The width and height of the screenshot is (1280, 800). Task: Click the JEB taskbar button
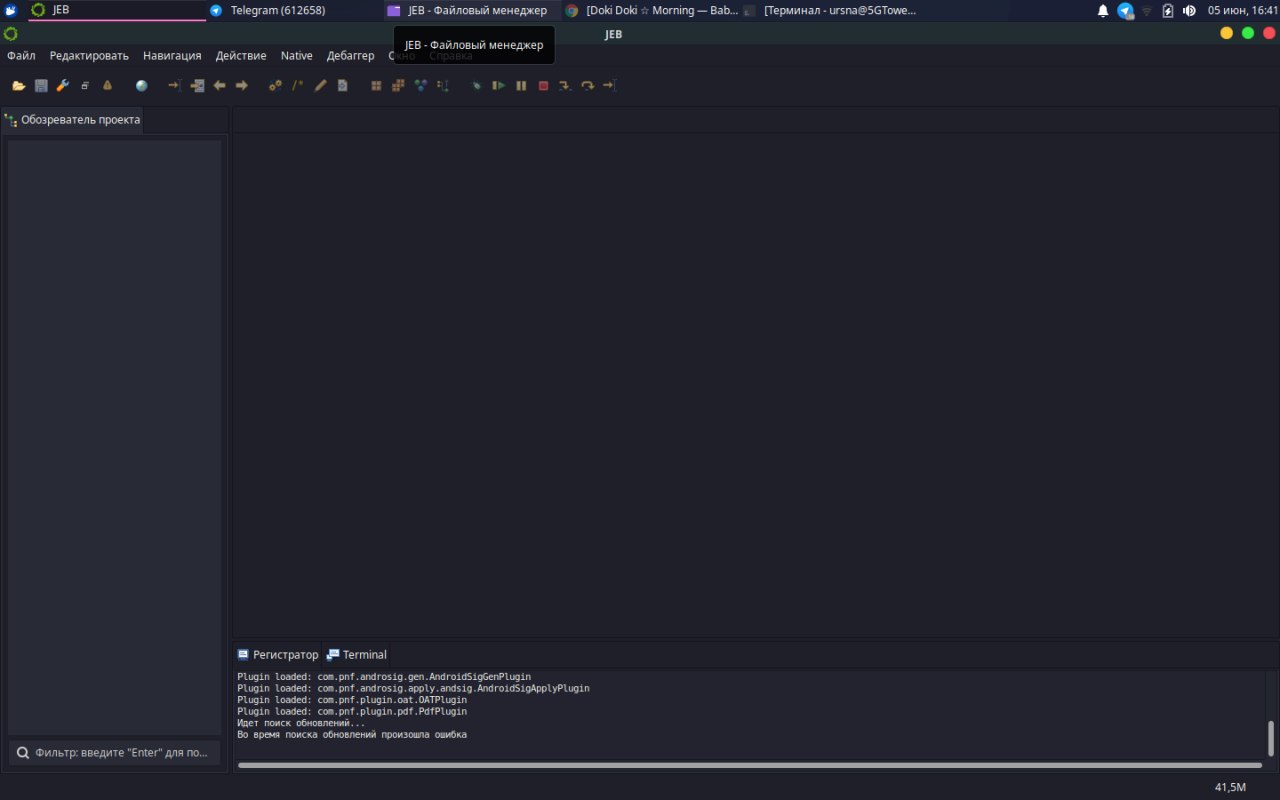click(117, 10)
